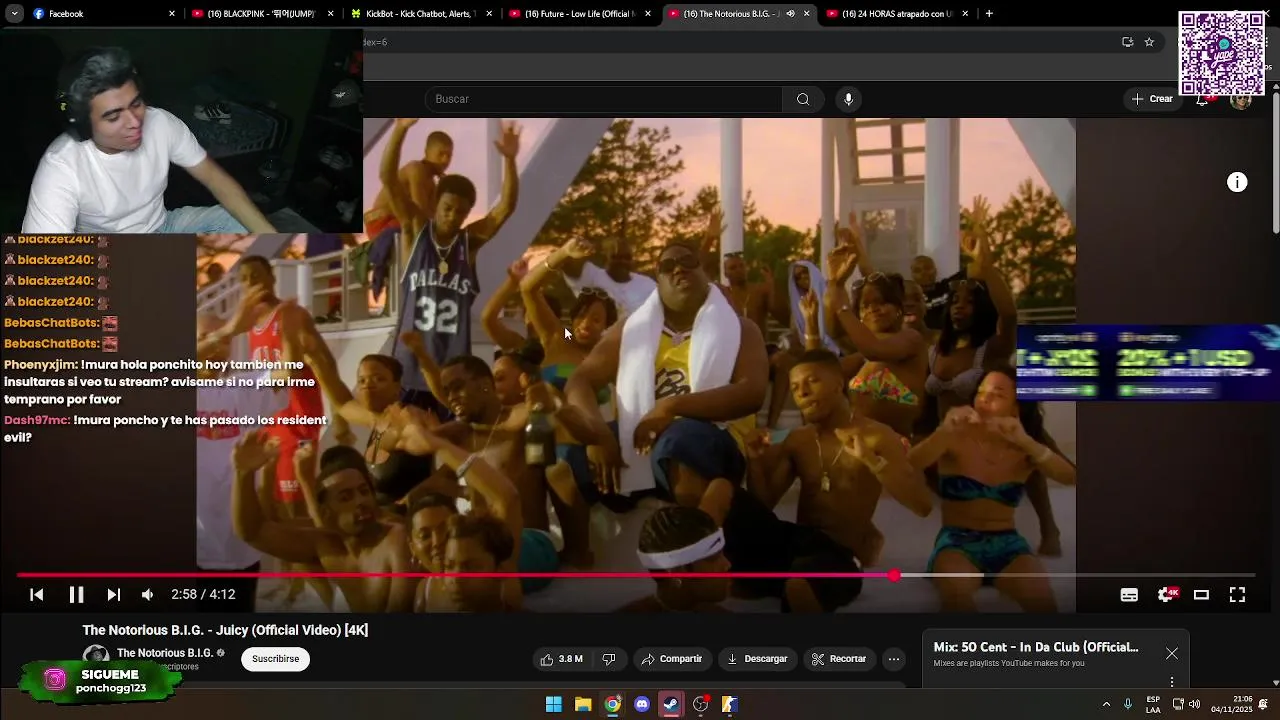
Task: Open Steam from the taskbar
Action: tap(671, 704)
